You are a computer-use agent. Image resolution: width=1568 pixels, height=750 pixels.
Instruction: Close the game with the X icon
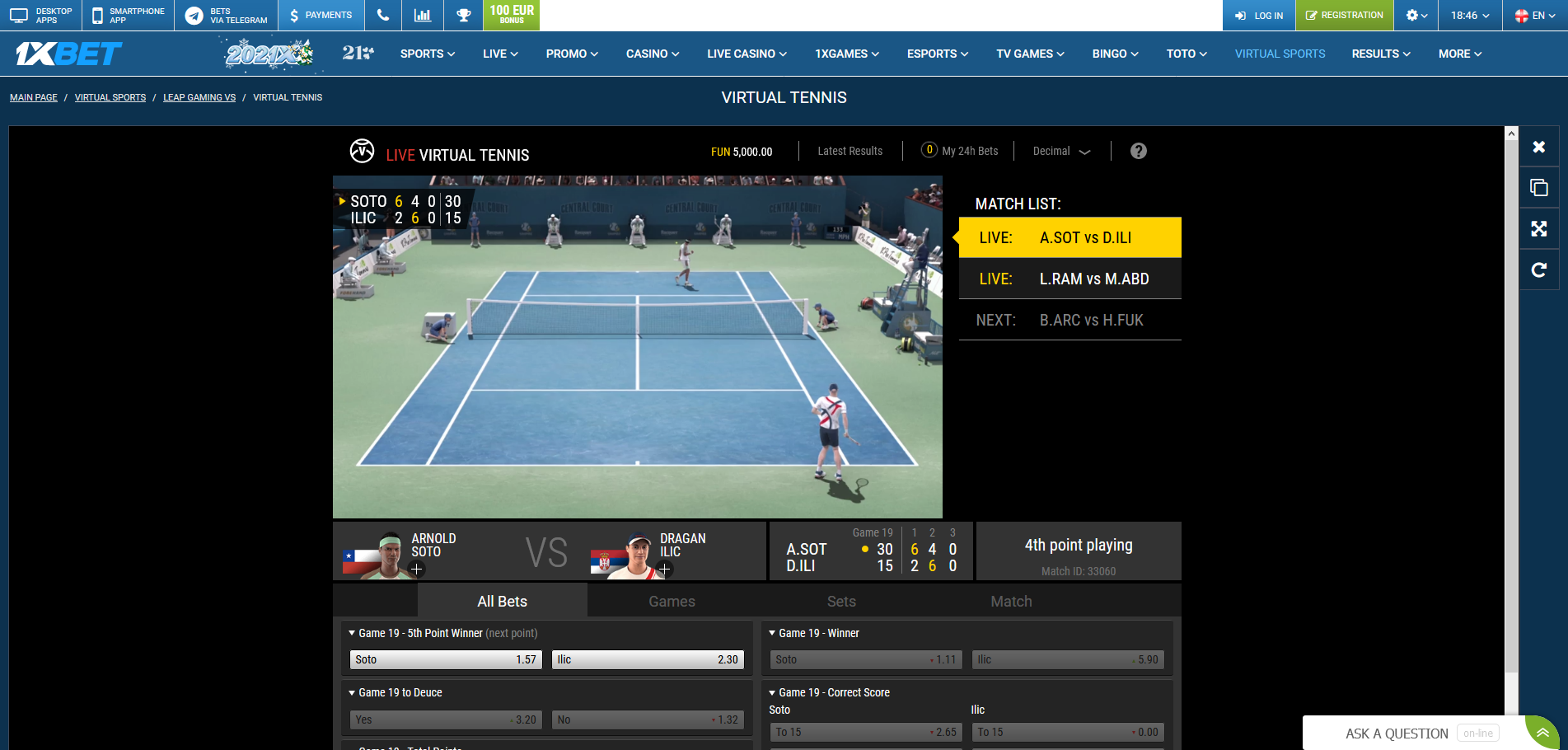click(1539, 147)
